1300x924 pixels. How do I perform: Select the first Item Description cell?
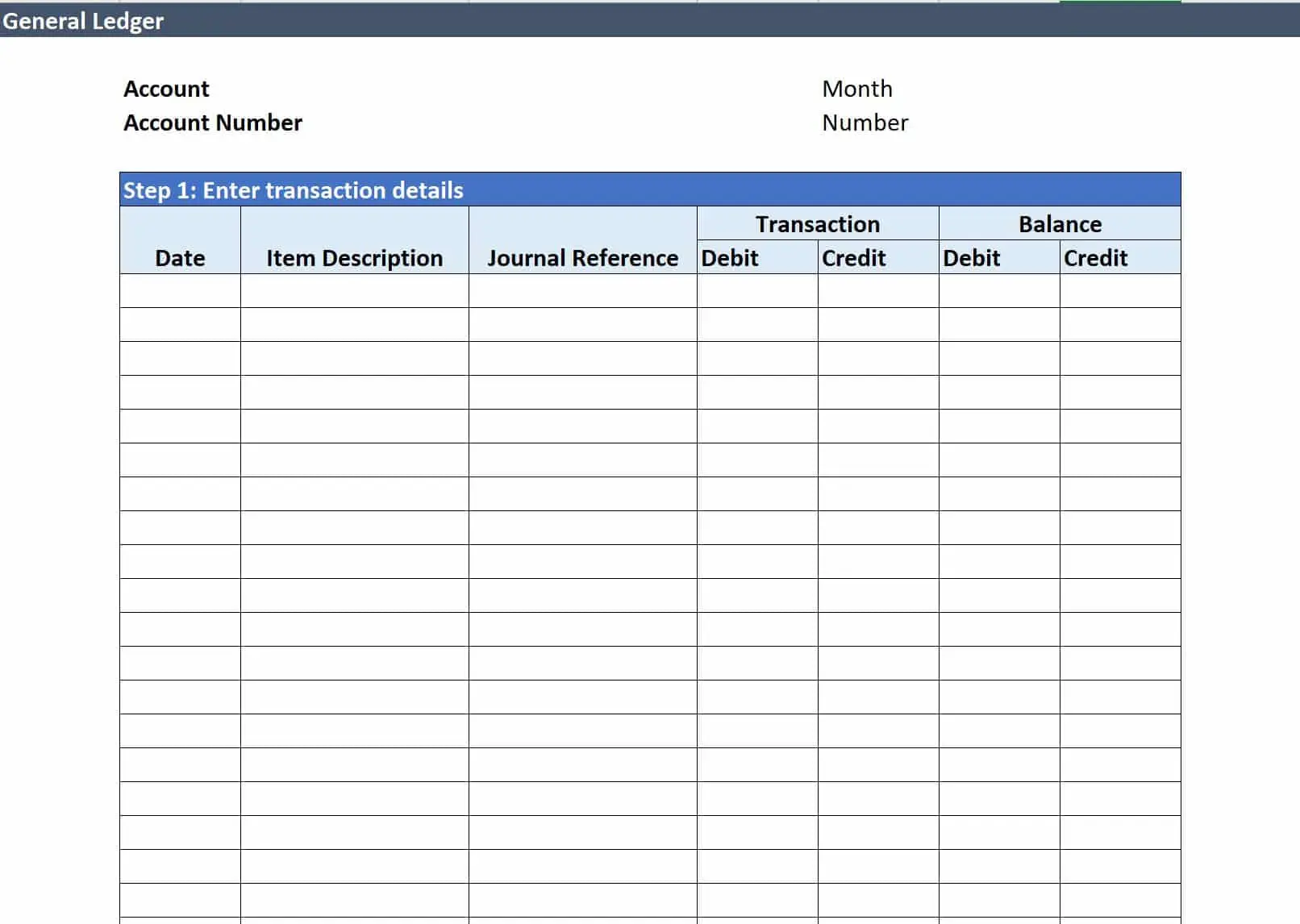coord(353,292)
